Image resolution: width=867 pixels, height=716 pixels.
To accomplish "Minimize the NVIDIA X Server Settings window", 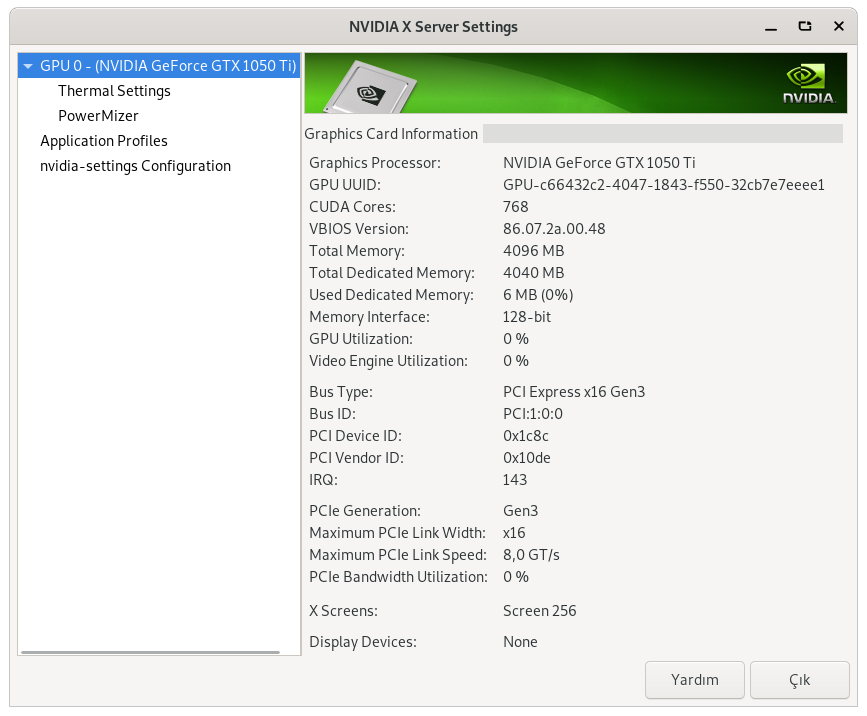I will [x=771, y=27].
